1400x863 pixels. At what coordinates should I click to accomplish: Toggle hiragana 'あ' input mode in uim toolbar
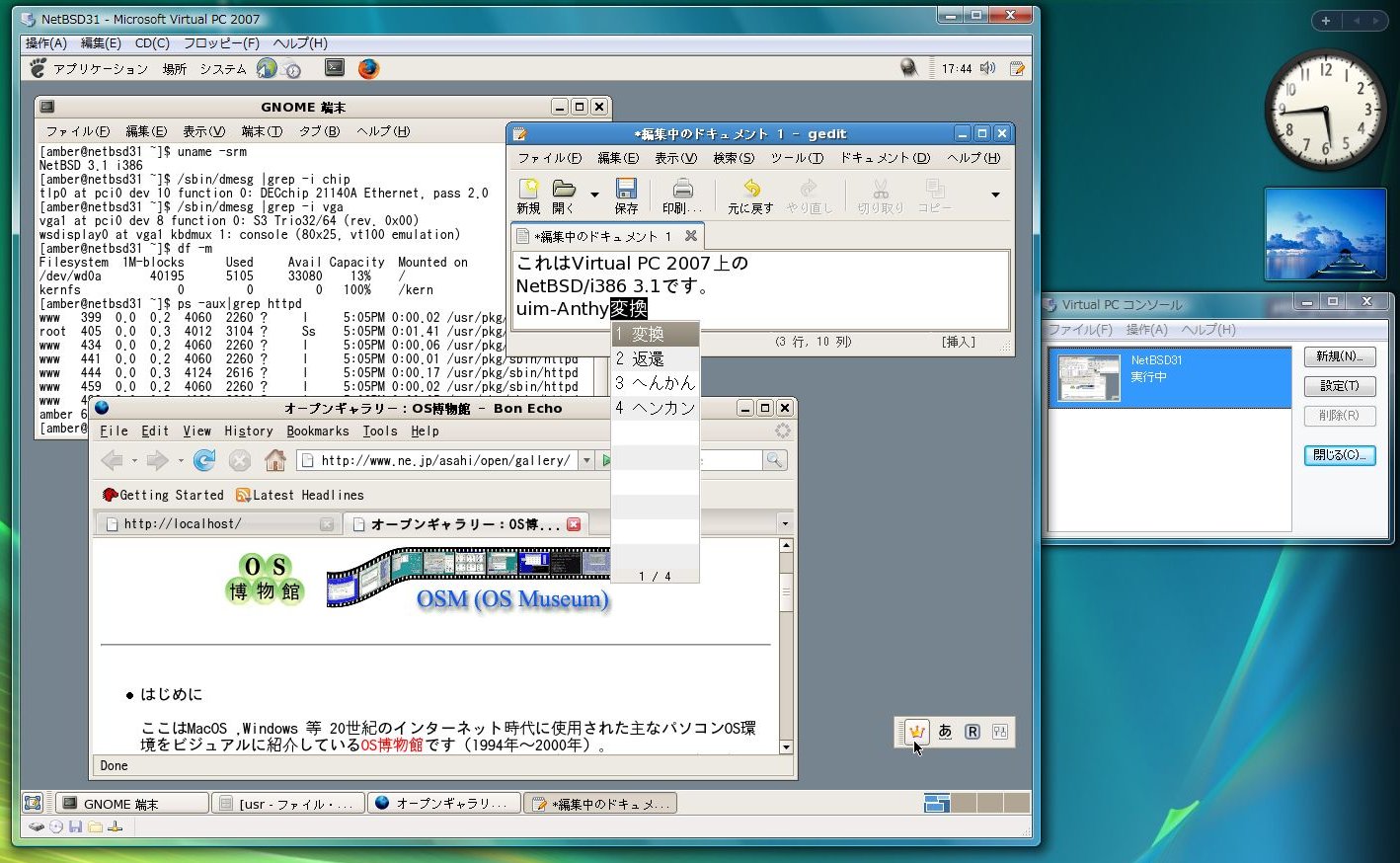coord(945,732)
